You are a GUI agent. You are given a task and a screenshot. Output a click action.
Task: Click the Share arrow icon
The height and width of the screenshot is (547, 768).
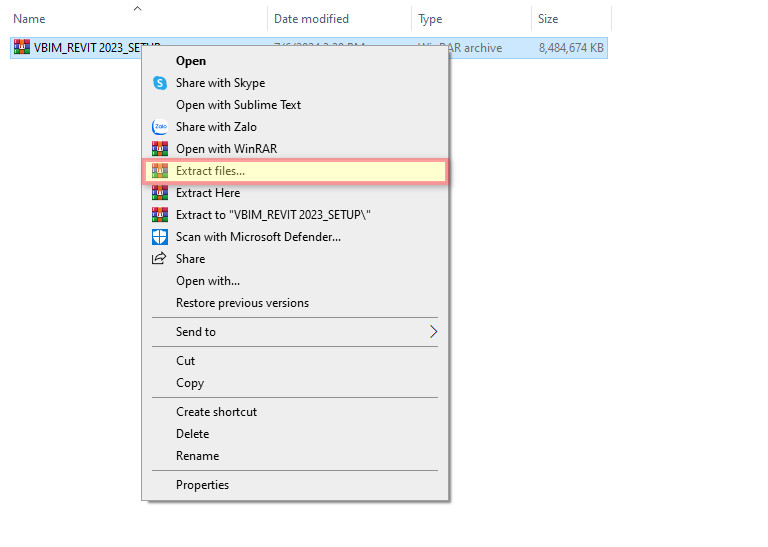[159, 259]
